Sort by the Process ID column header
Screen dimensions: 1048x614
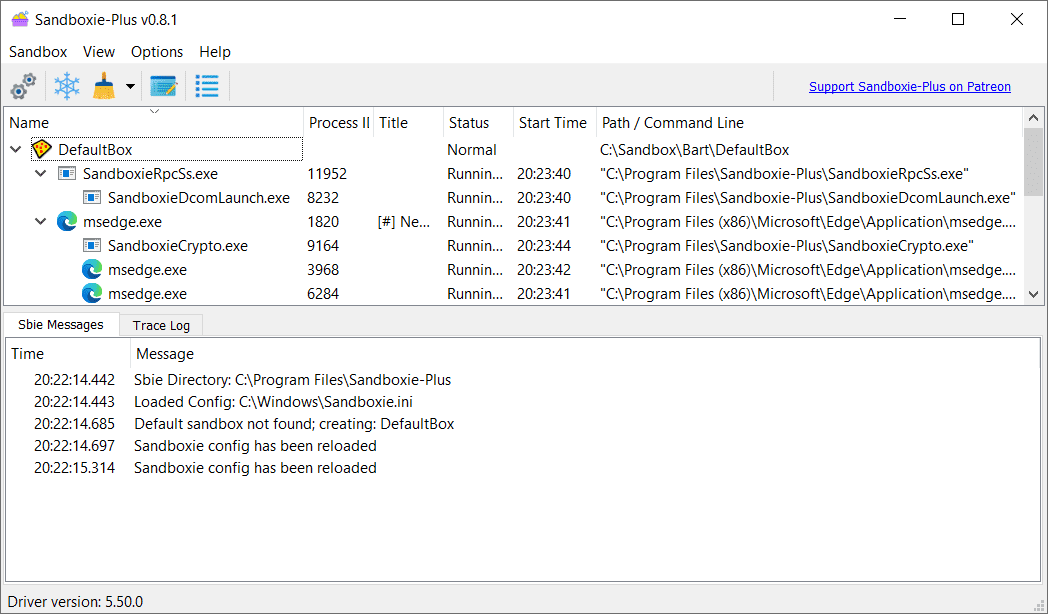click(339, 123)
